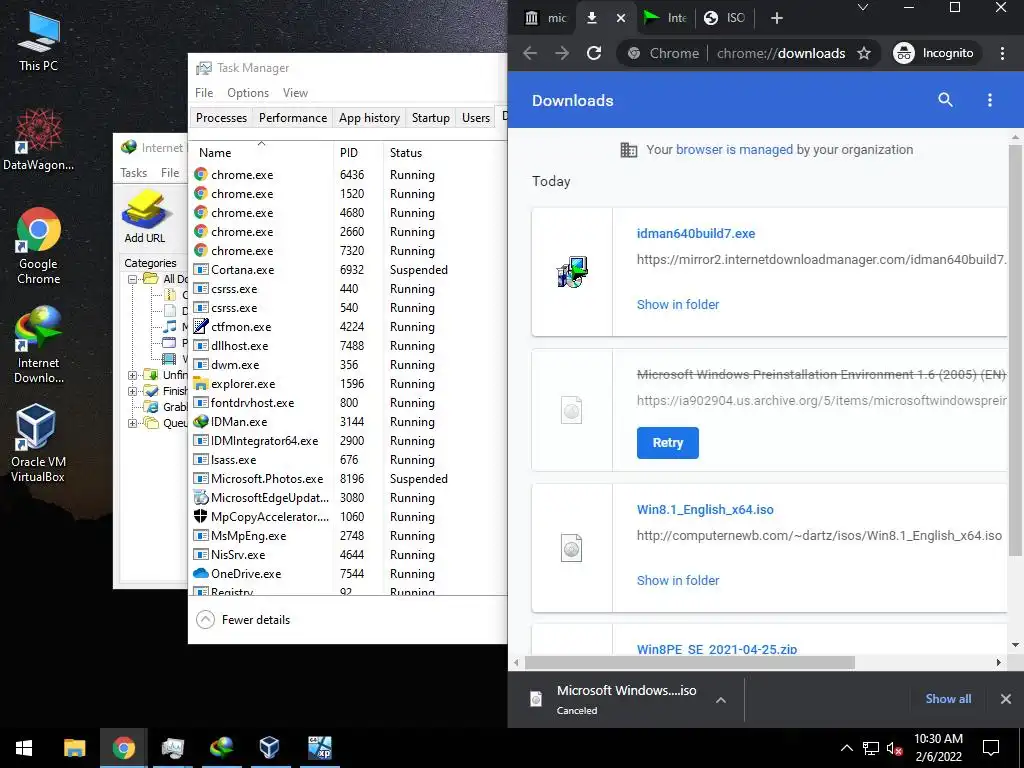Open options for canceled Microsoft Windows iso download
Viewport: 1024px width, 768px height.
click(721, 699)
